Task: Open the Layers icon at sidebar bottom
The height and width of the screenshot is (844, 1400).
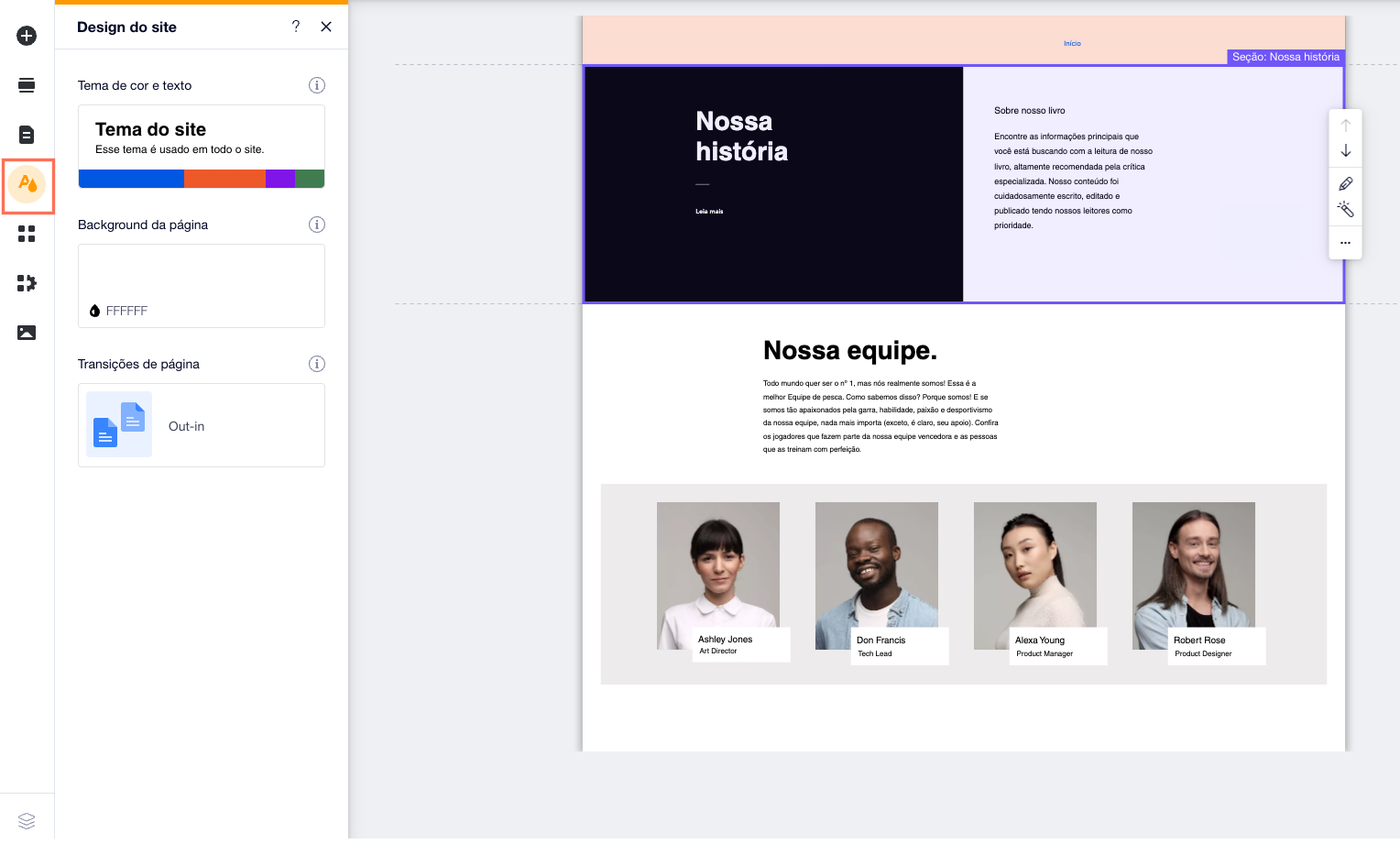Action: coord(27,820)
